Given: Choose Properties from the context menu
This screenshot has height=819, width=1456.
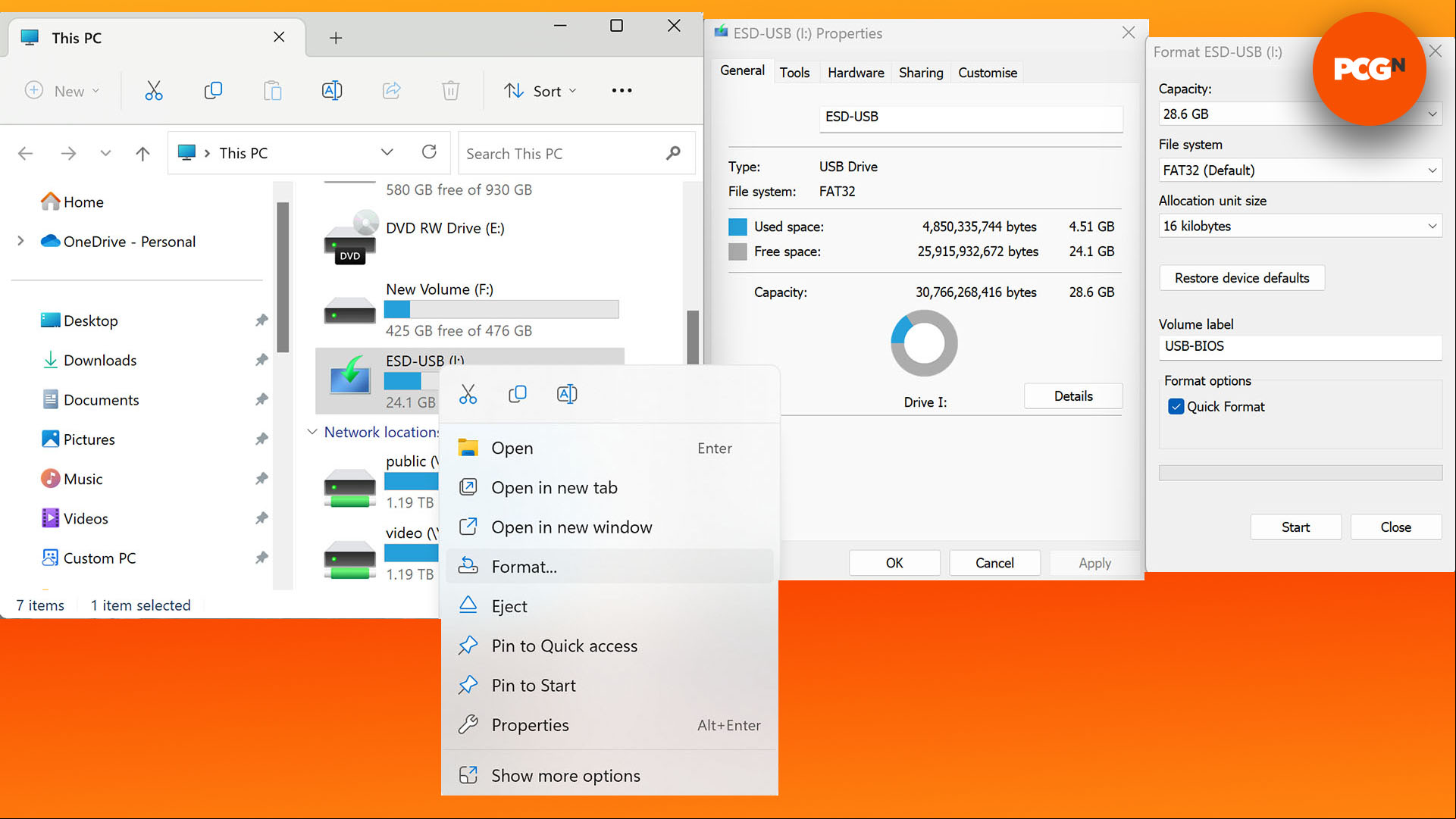Looking at the screenshot, I should coord(609,725).
